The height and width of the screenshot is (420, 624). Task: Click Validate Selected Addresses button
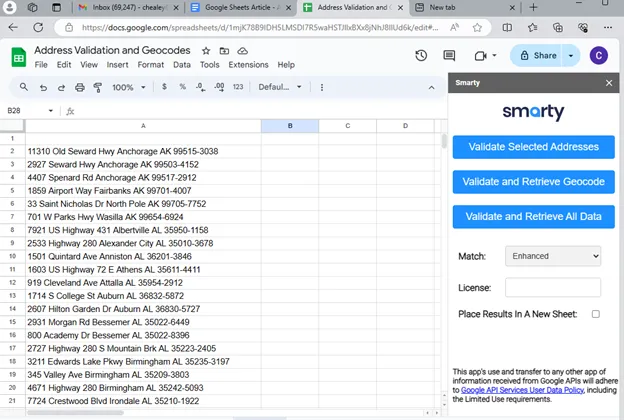(533, 147)
